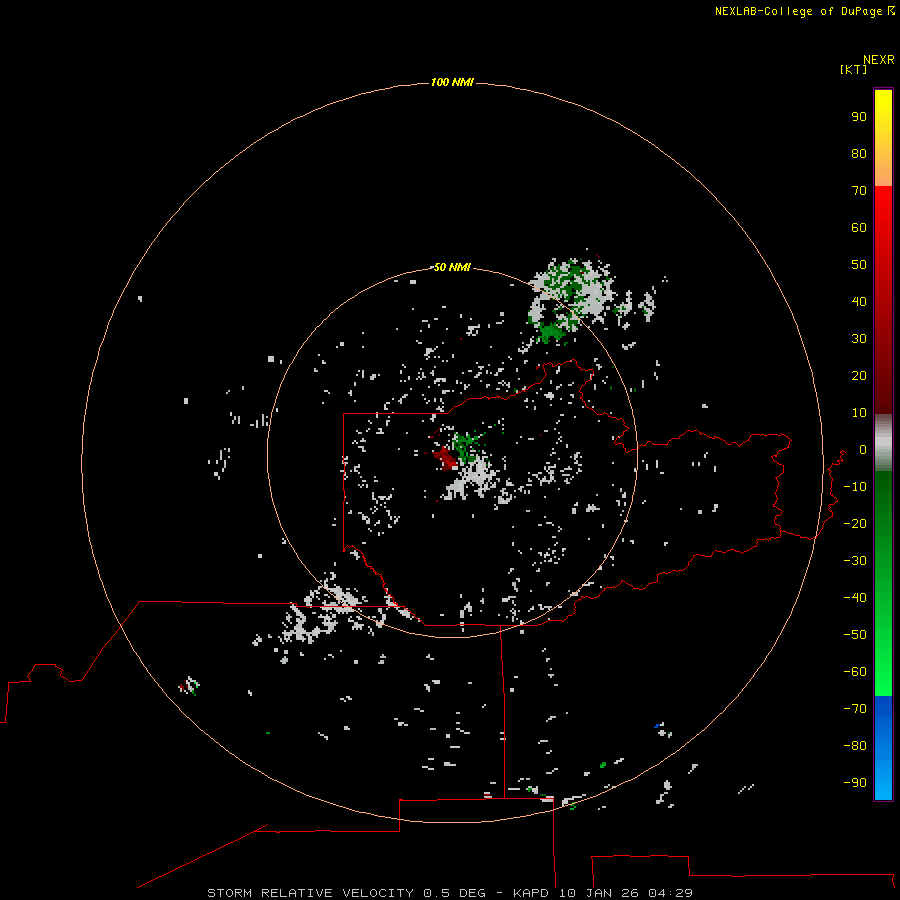Viewport: 900px width, 900px height.
Task: Click the -20 value on velocity scale
Action: pyautogui.click(x=855, y=523)
